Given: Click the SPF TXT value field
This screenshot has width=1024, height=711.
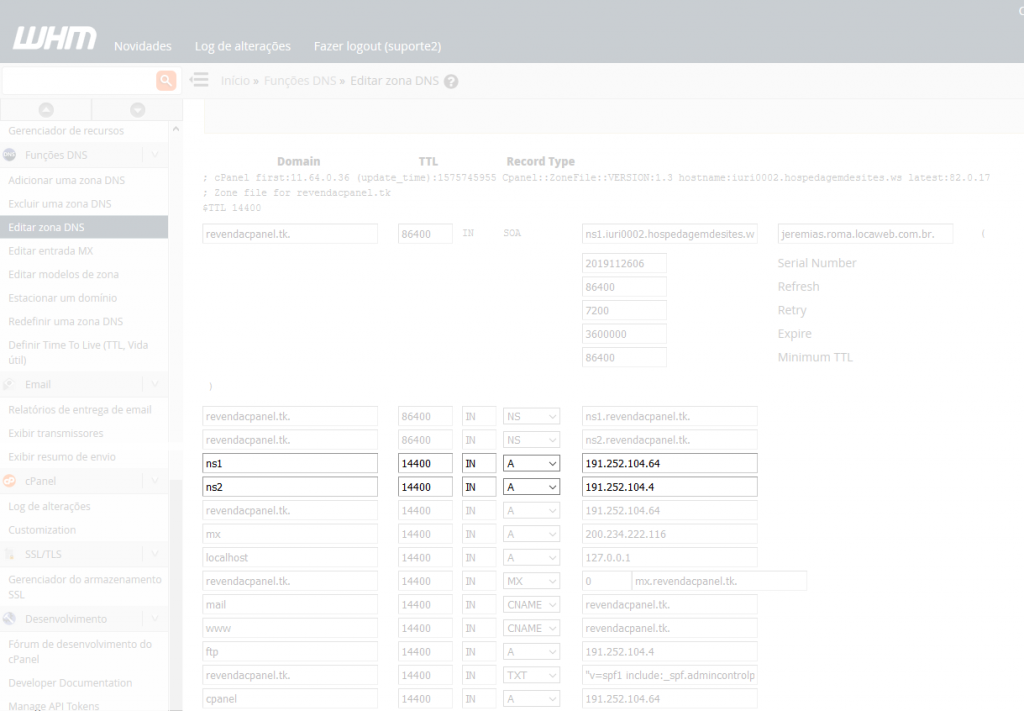Looking at the screenshot, I should (669, 675).
